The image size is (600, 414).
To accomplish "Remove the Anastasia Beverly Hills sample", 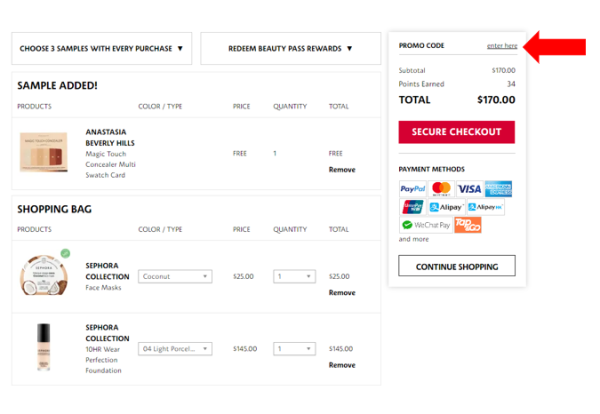I will (x=341, y=170).
